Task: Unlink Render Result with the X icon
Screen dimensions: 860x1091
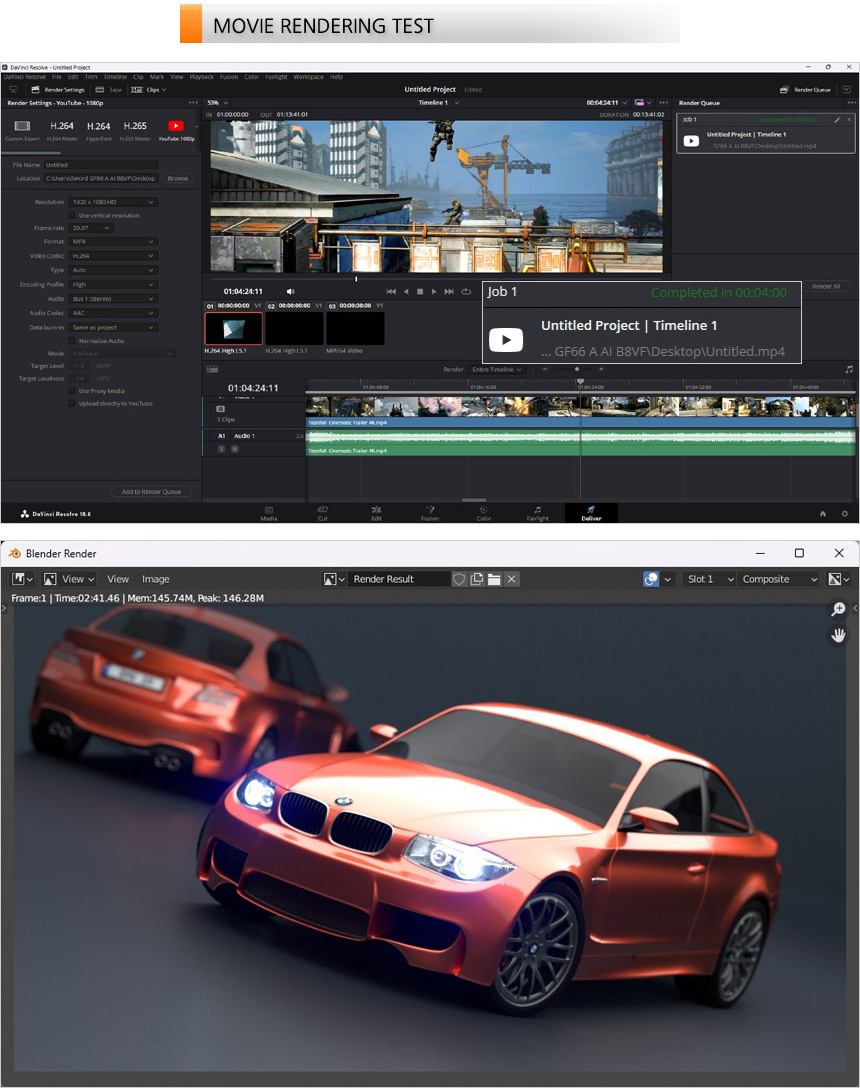Action: coord(511,579)
